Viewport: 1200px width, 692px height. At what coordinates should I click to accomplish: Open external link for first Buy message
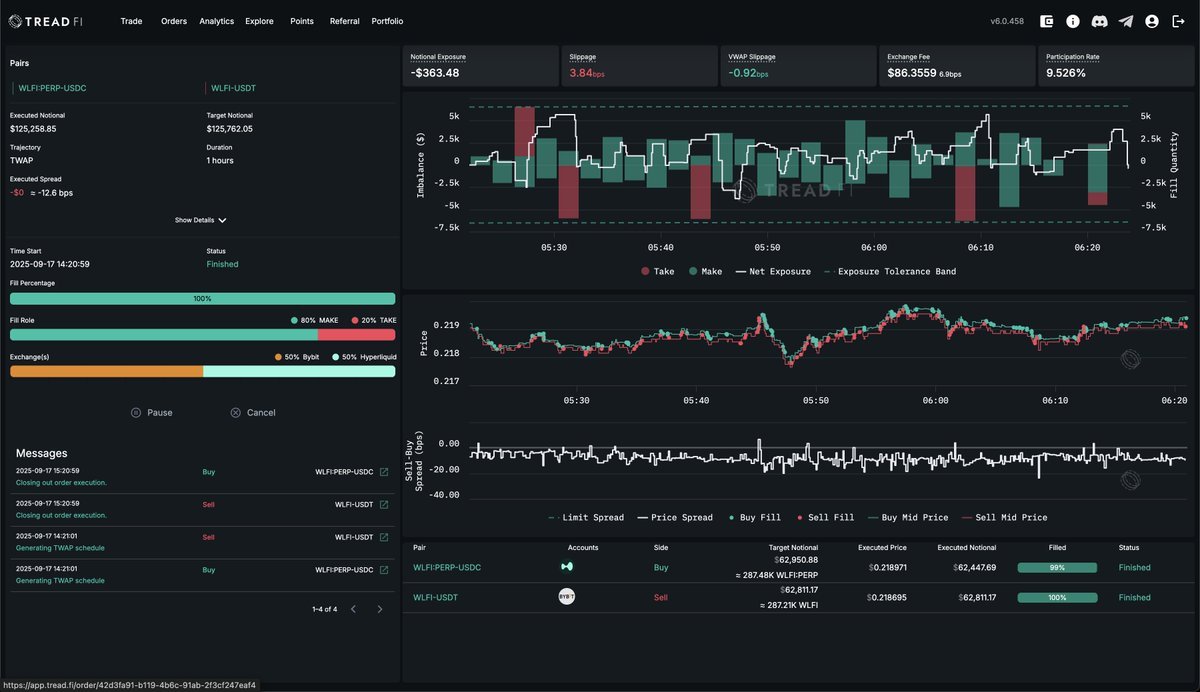pyautogui.click(x=383, y=471)
